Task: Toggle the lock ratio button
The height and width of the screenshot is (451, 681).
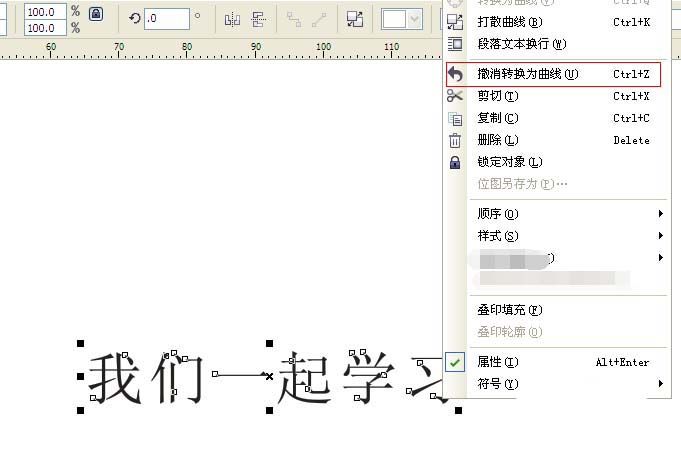Action: [x=96, y=14]
